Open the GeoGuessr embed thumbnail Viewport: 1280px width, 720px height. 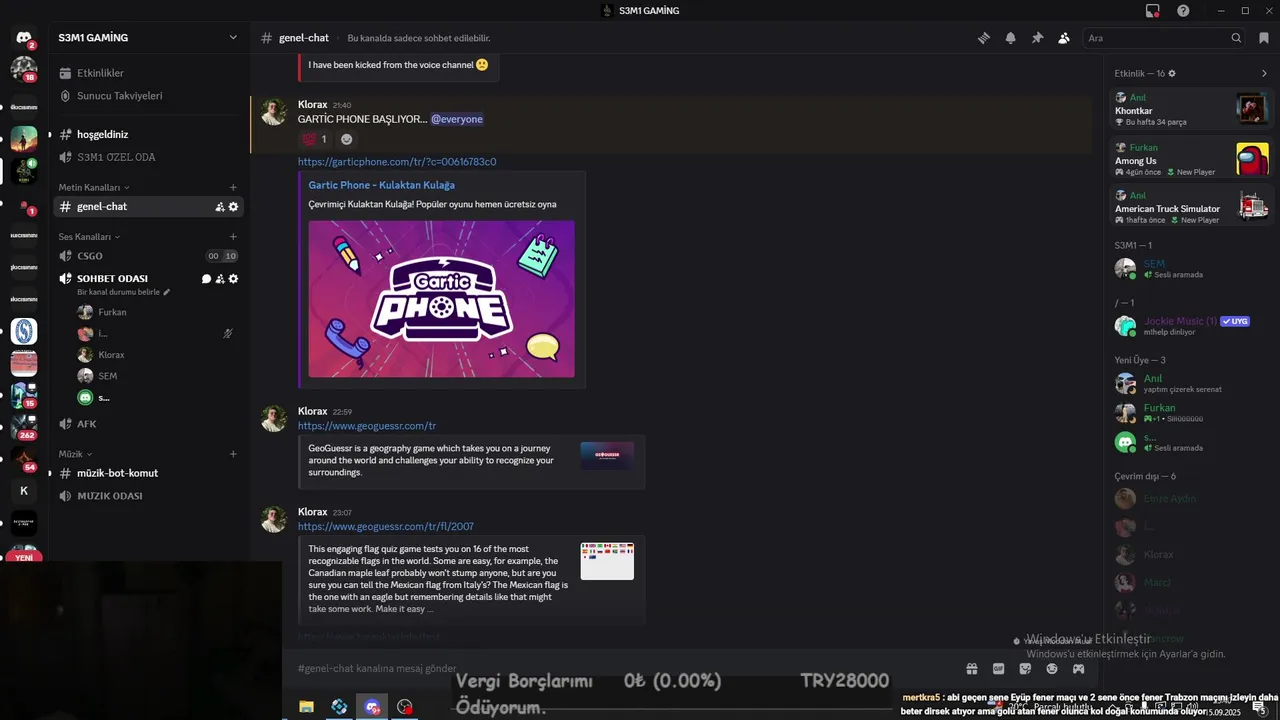(607, 456)
